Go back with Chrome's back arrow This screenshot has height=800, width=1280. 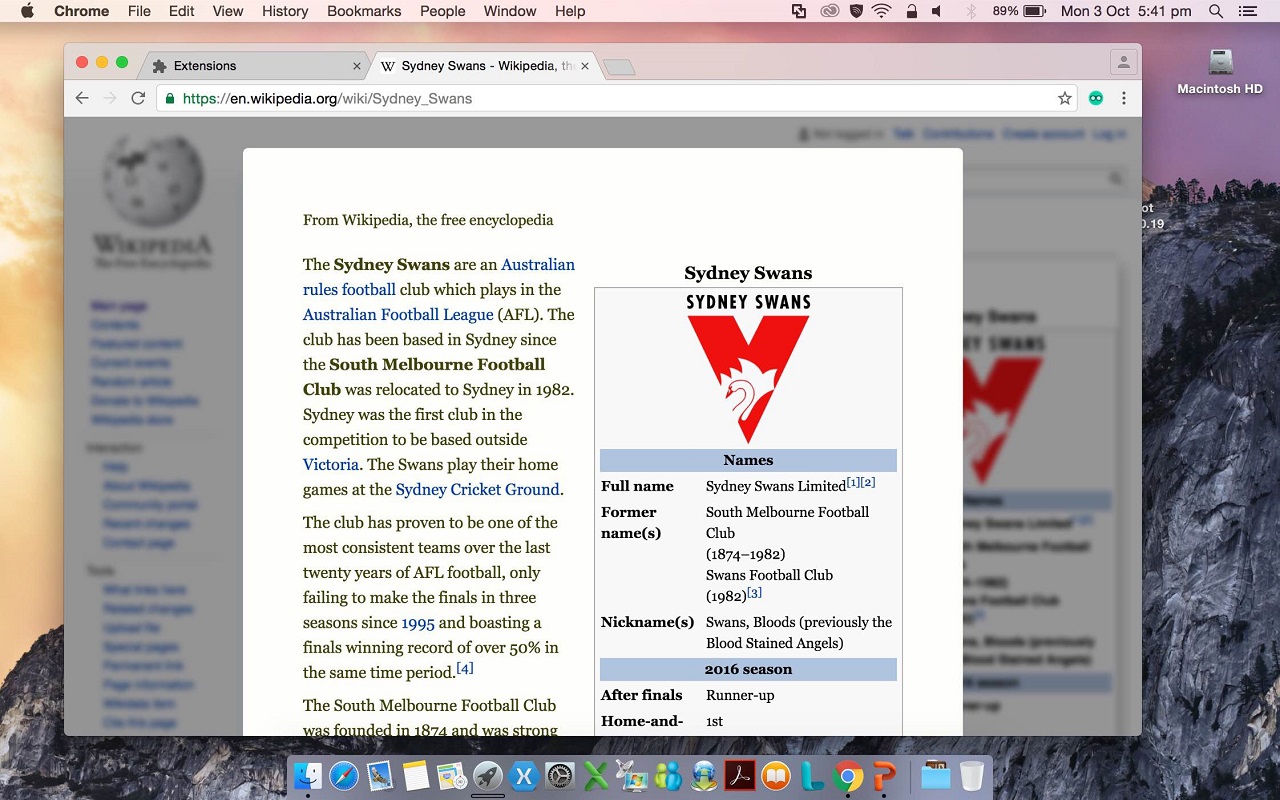point(82,98)
